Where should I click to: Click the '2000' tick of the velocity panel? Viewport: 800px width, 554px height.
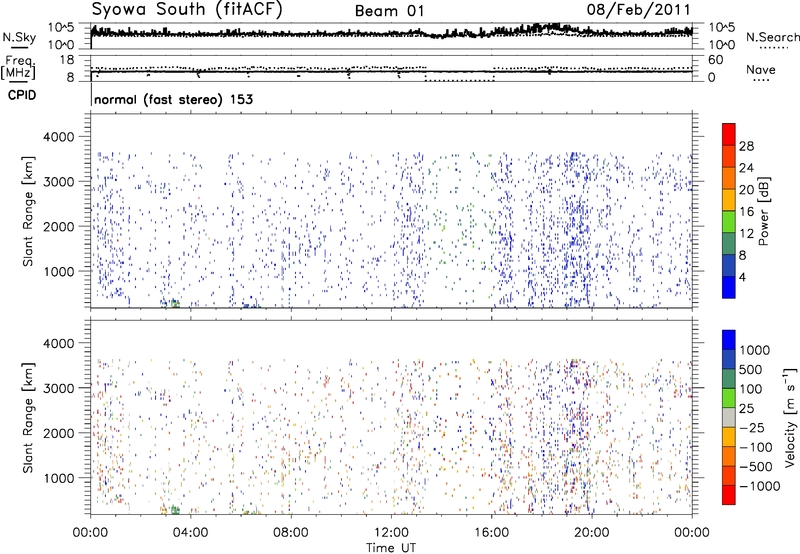pyautogui.click(x=58, y=433)
